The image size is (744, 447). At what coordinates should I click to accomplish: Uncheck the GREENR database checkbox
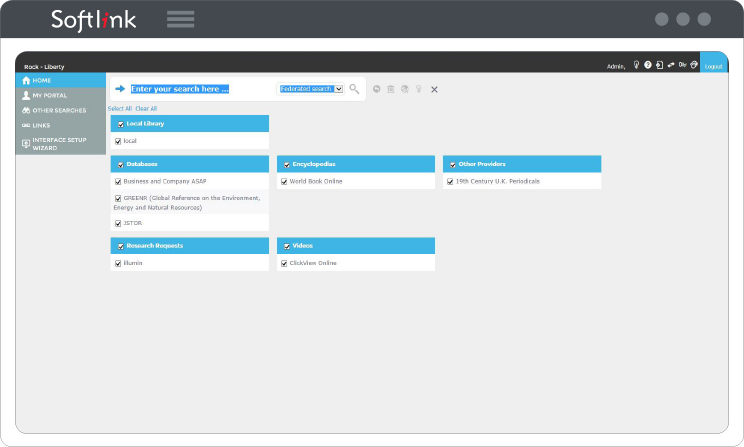pyautogui.click(x=118, y=198)
